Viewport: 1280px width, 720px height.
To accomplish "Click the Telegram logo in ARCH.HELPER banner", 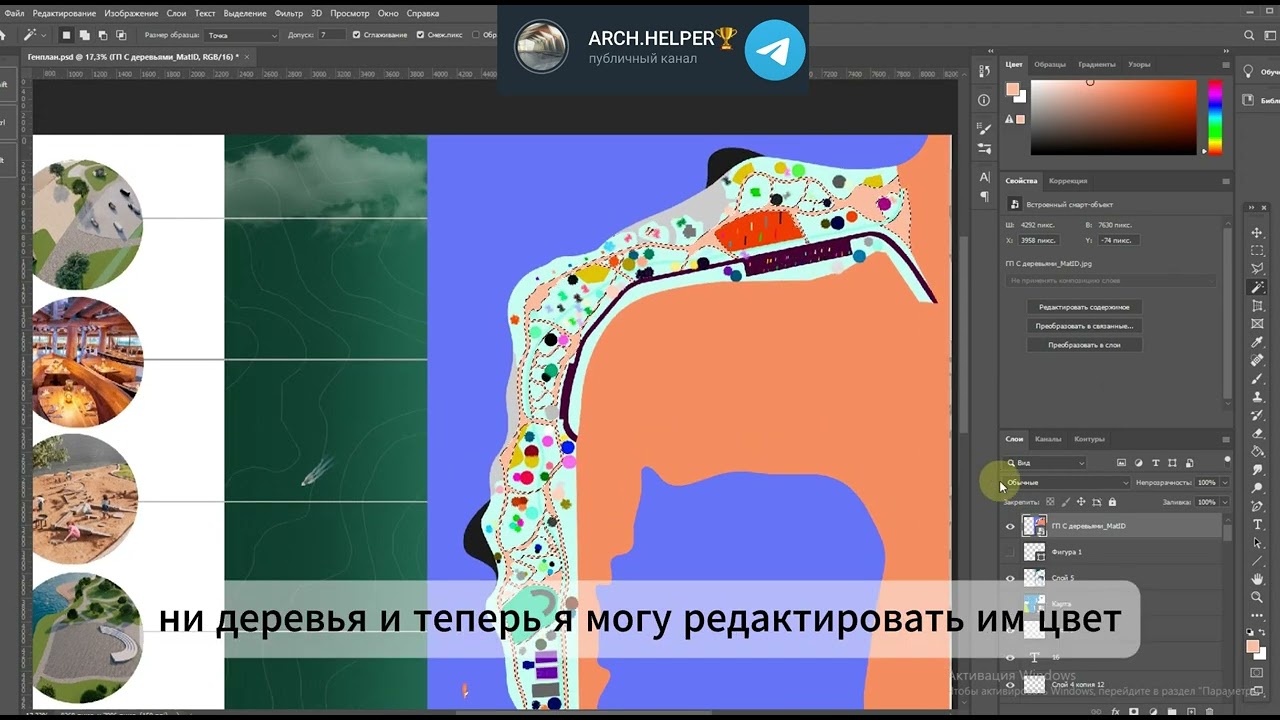I will point(775,50).
